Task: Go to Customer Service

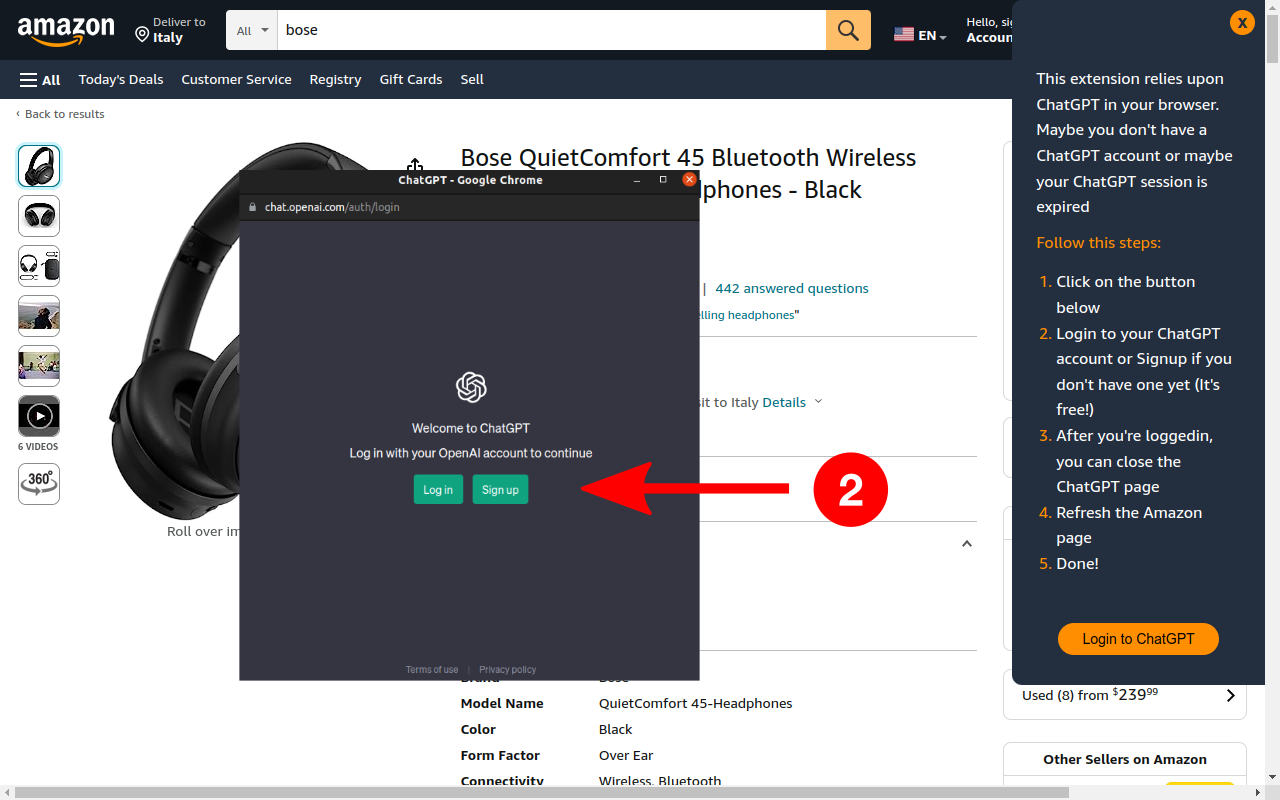Action: (236, 80)
